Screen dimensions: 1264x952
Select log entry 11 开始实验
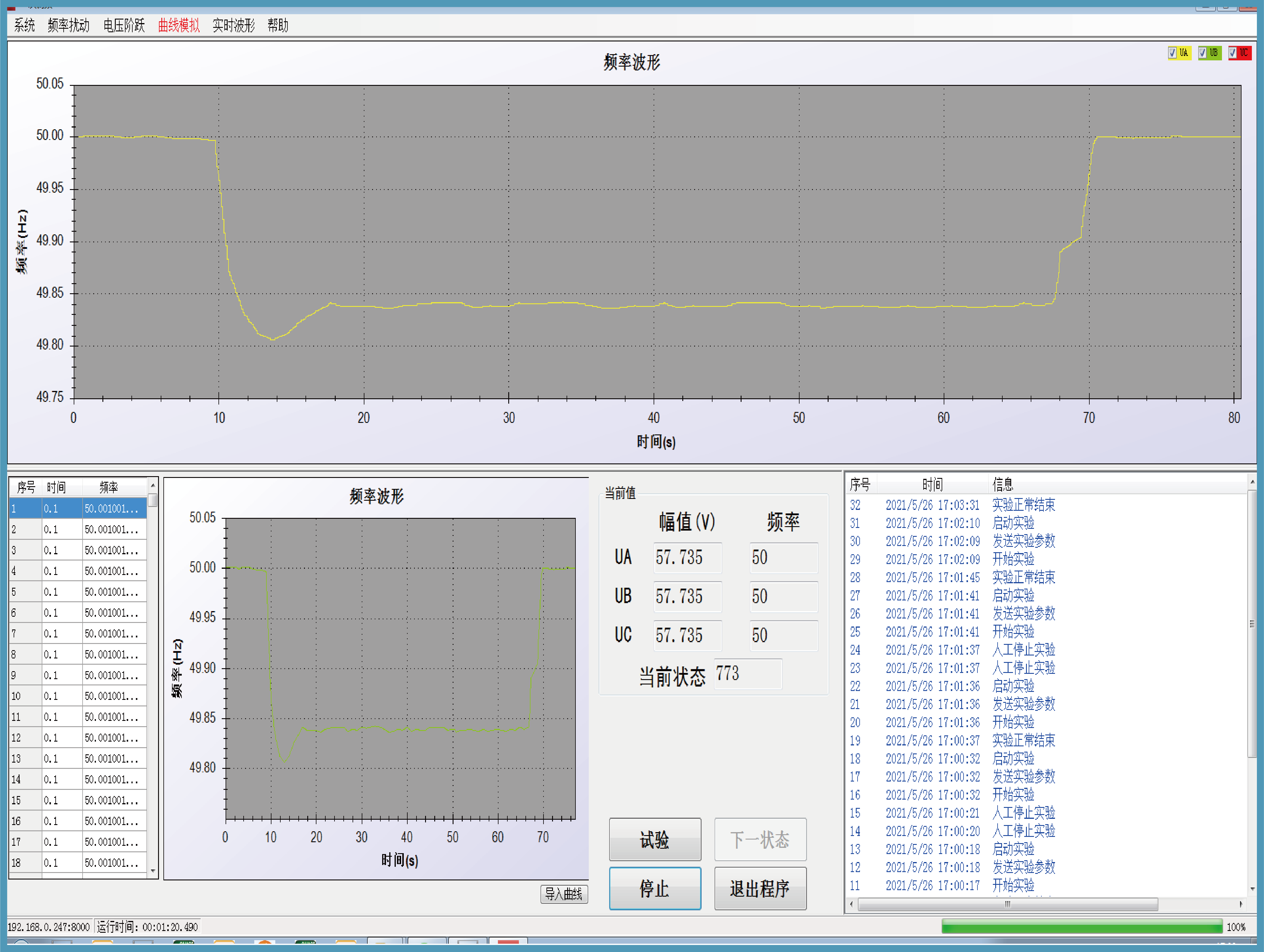tap(1046, 885)
